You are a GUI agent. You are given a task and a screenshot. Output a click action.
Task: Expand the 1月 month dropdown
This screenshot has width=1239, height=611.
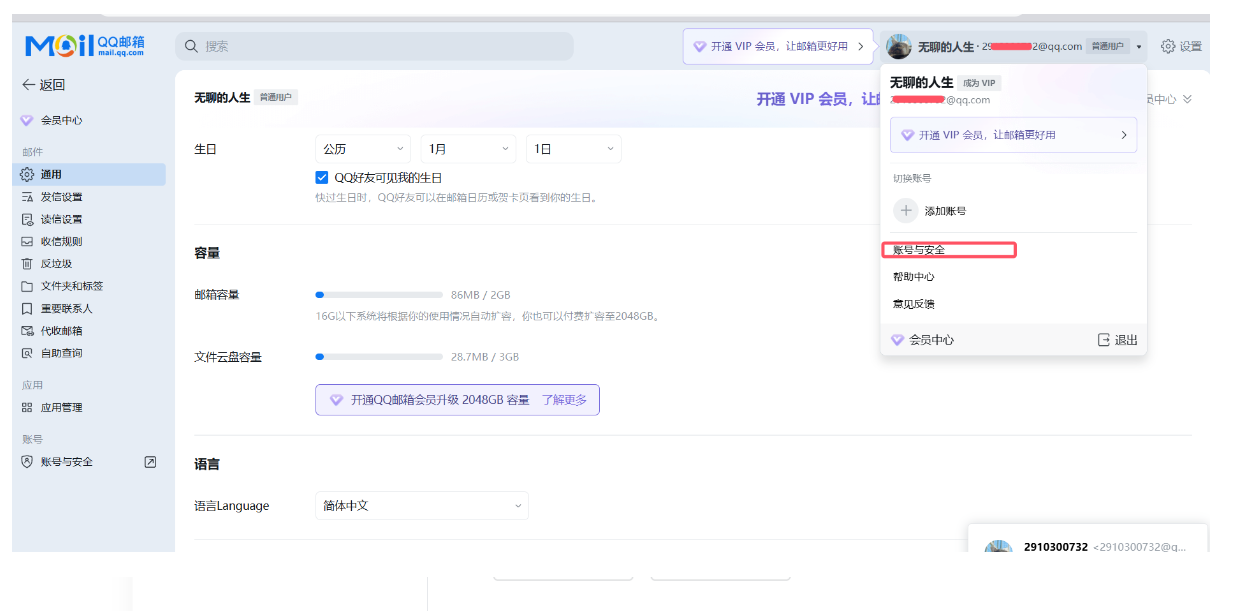467,148
